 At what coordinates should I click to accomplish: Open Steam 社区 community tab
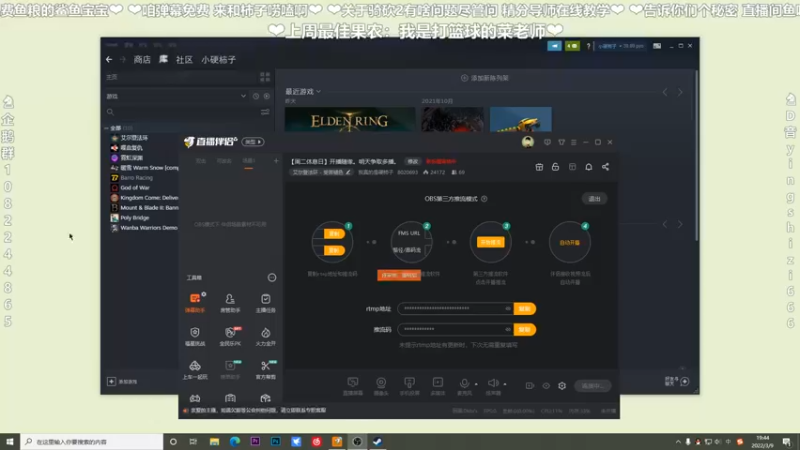184,60
